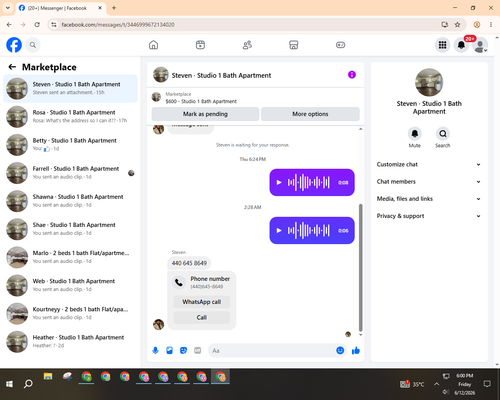Mute the conversation using the bell icon
Image resolution: width=500 pixels, height=400 pixels.
[415, 134]
